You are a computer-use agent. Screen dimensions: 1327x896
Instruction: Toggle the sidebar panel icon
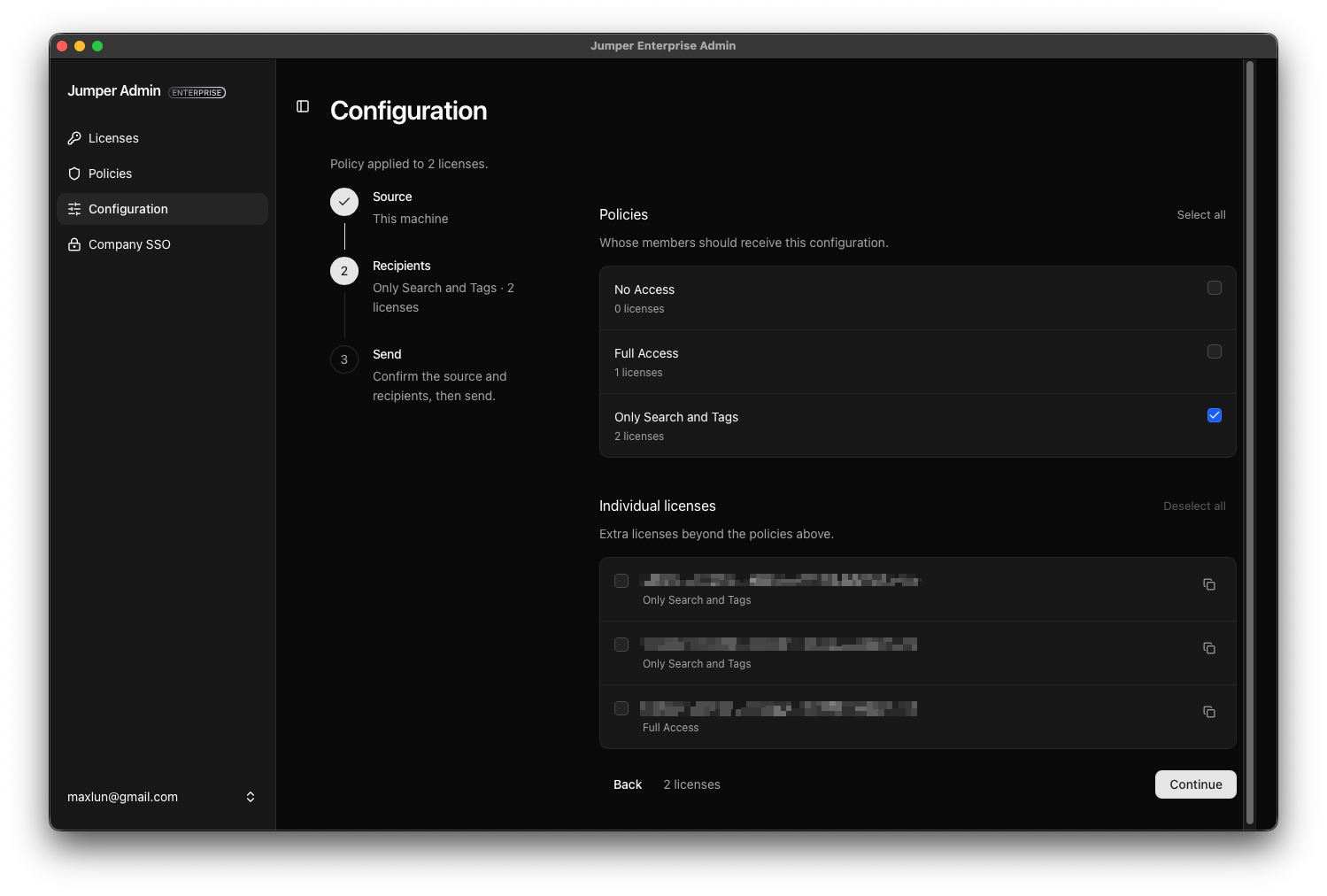(303, 106)
